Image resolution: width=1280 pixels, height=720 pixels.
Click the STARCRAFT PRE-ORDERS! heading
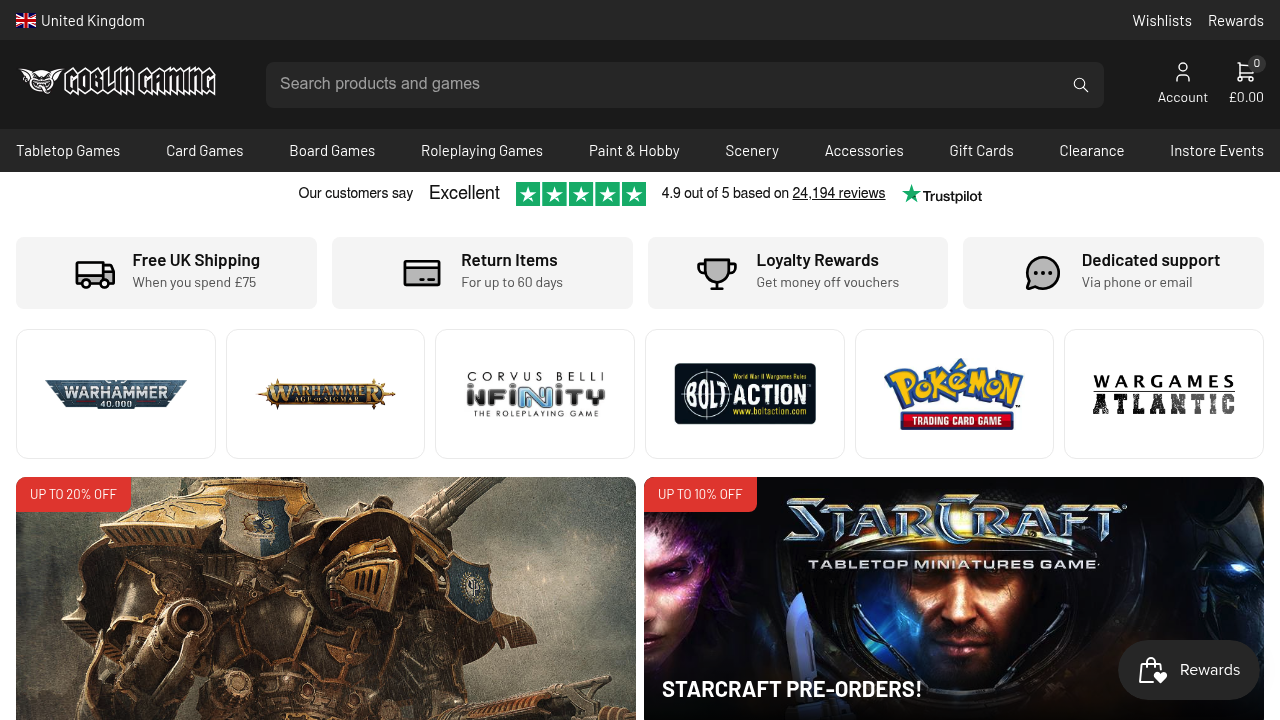[x=792, y=689]
